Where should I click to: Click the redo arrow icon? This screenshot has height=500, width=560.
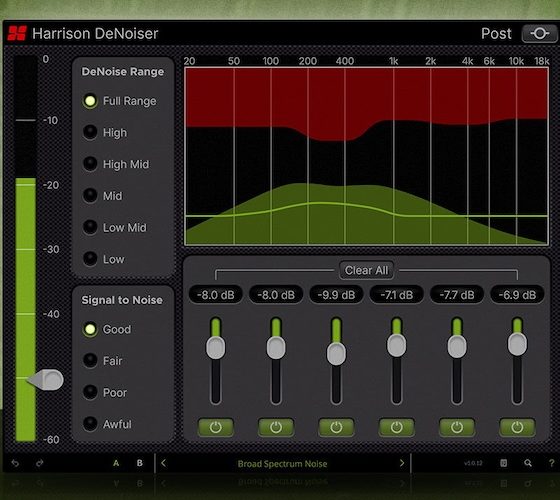[x=40, y=463]
